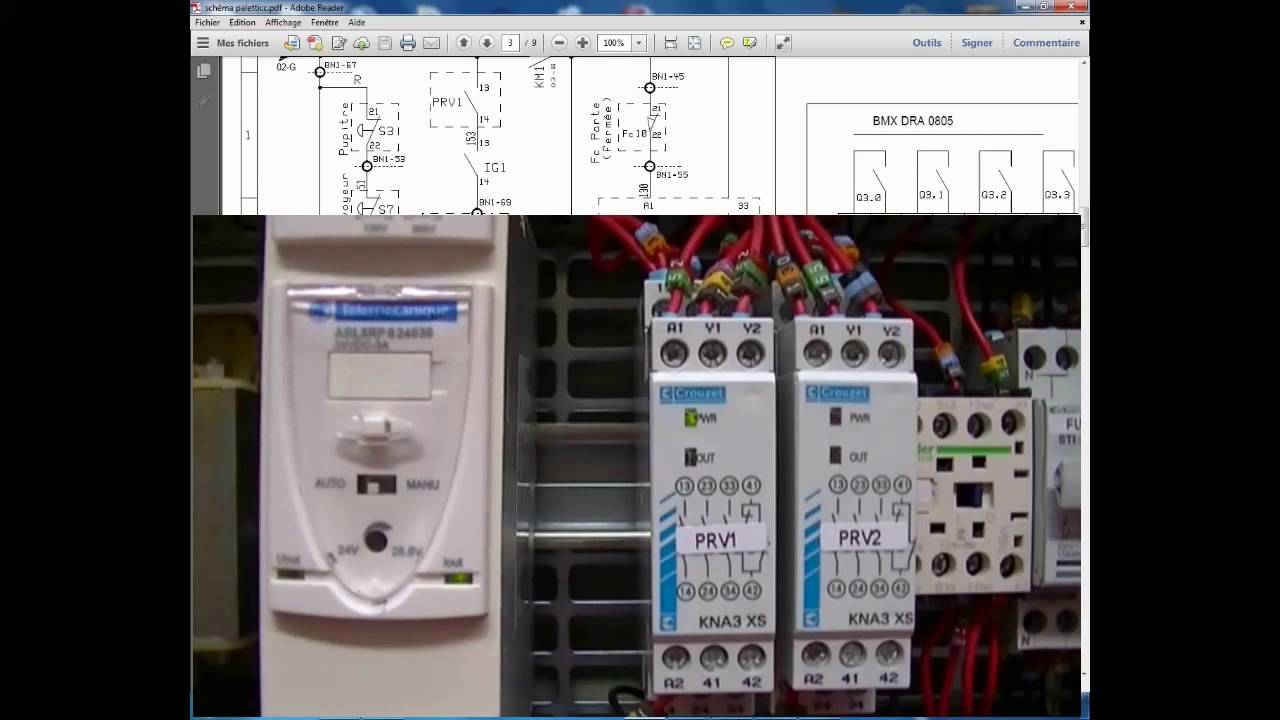The height and width of the screenshot is (720, 1280).
Task: Click the Q3.1 output contact label
Action: coord(931,195)
